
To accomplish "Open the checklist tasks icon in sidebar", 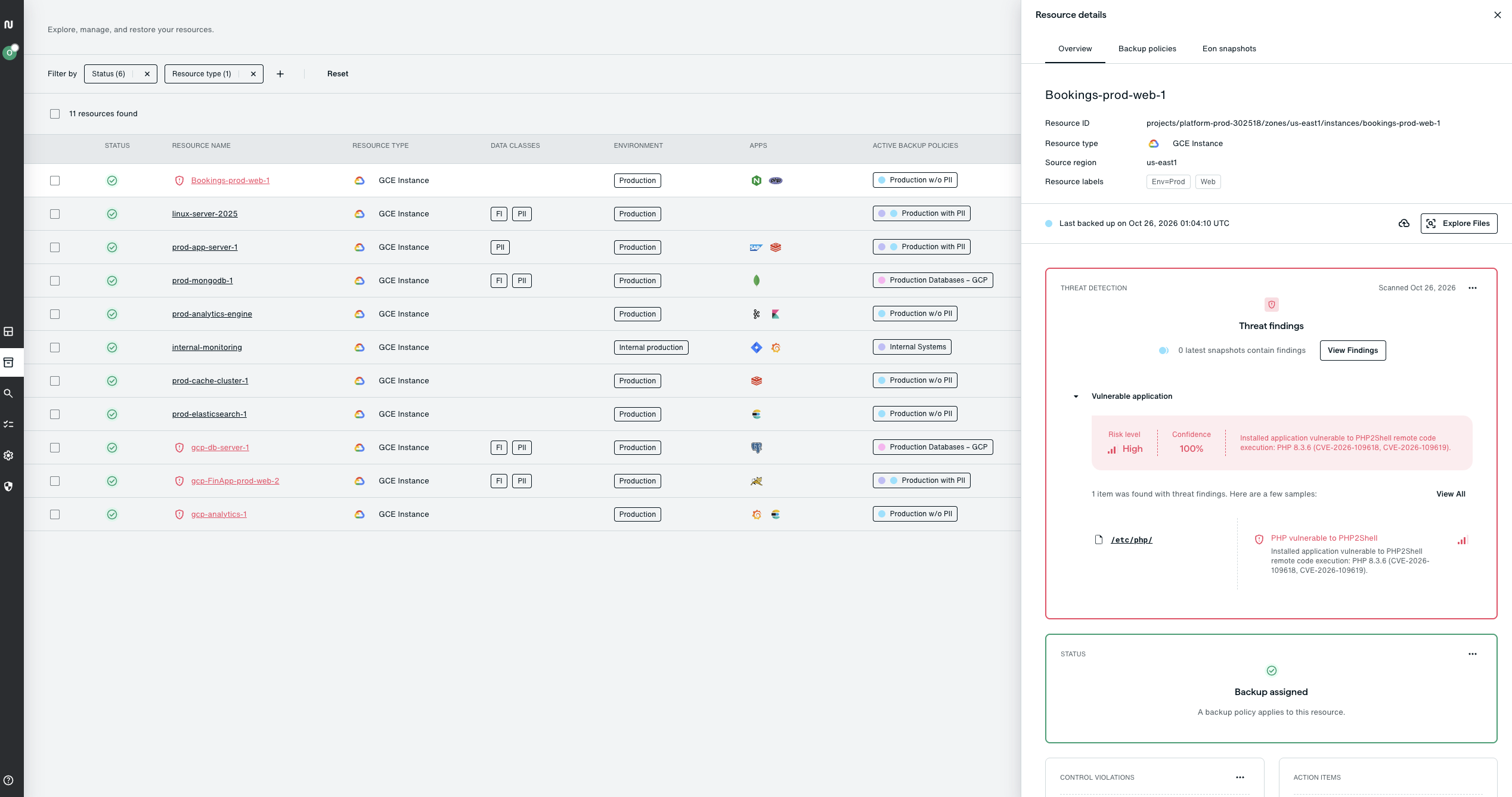I will tap(8, 424).
